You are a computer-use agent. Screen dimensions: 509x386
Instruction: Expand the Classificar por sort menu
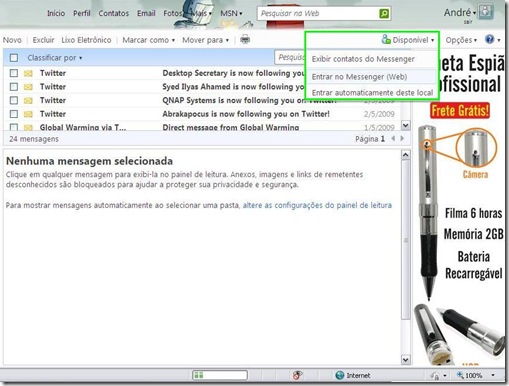(55, 58)
